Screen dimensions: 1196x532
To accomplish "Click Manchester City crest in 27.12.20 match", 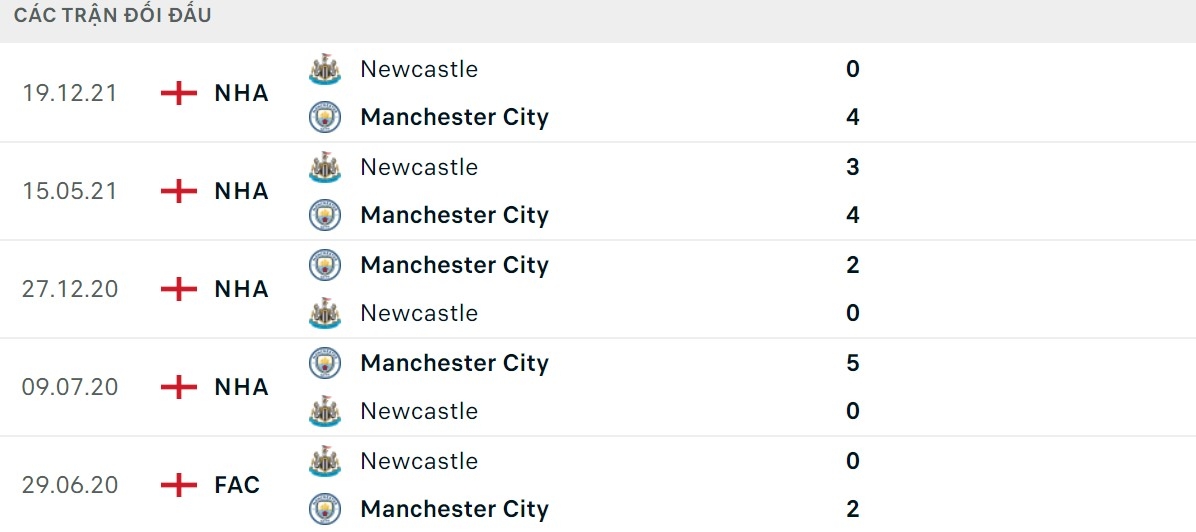I will click(325, 265).
